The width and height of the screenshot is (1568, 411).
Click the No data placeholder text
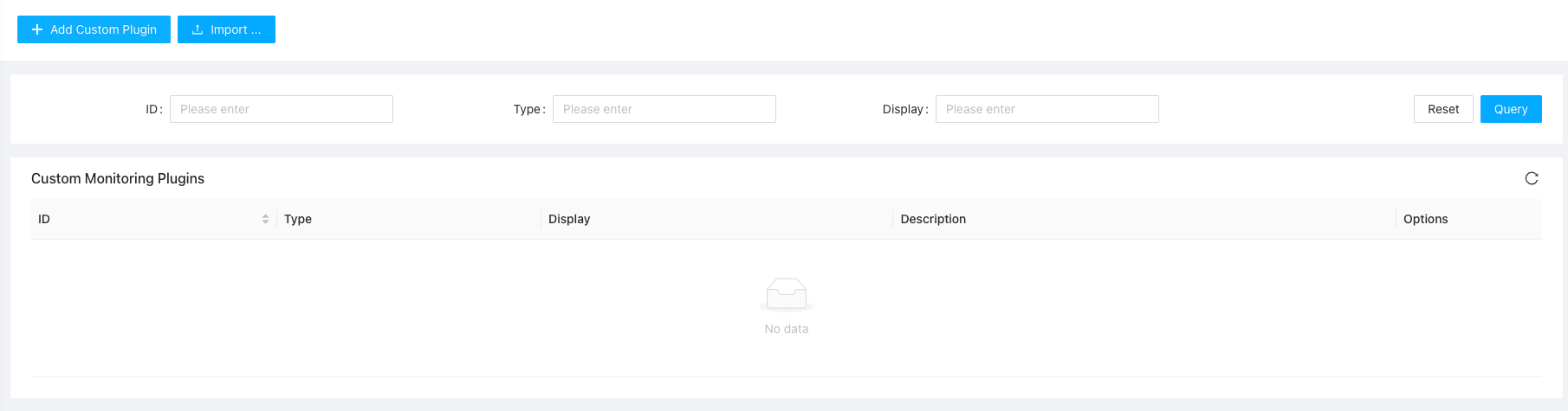[x=786, y=329]
